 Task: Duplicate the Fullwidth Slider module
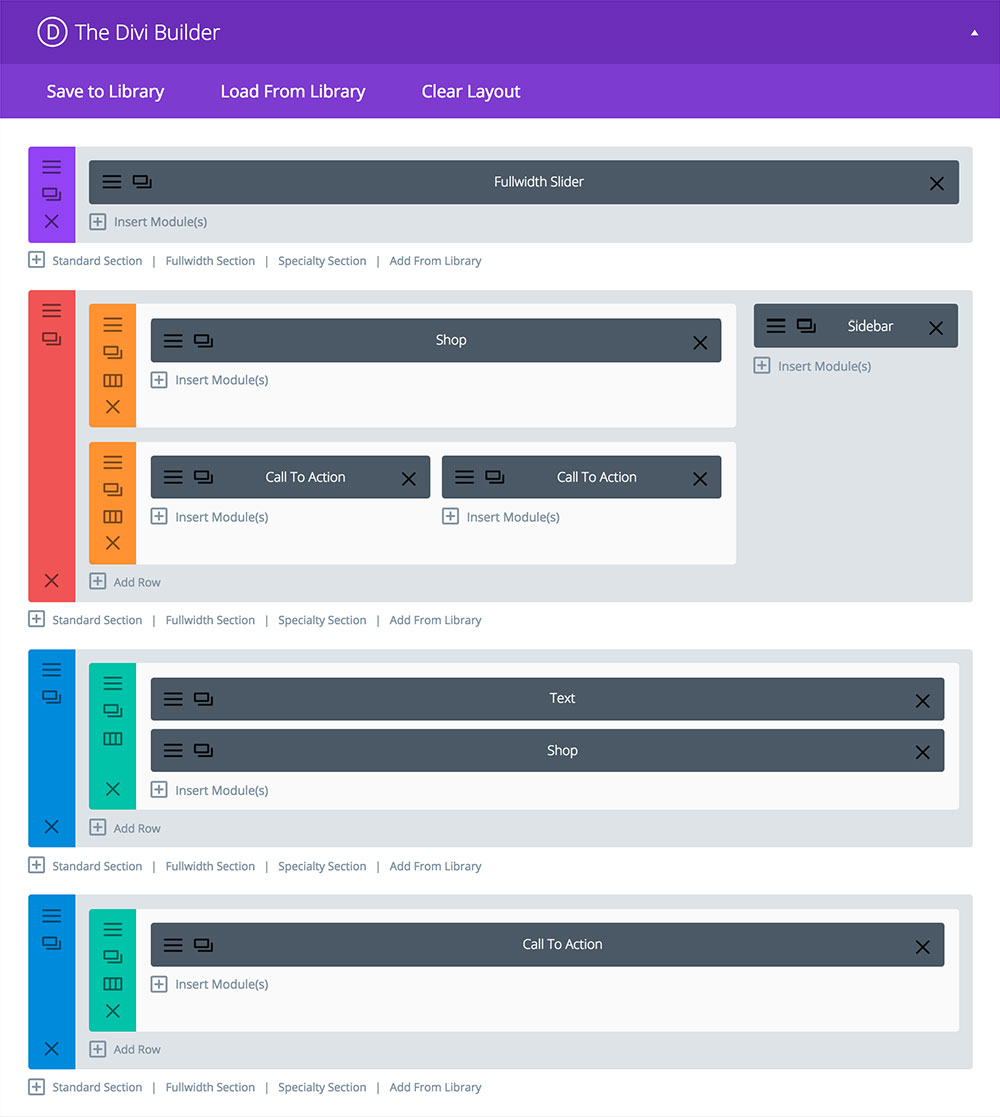point(141,182)
